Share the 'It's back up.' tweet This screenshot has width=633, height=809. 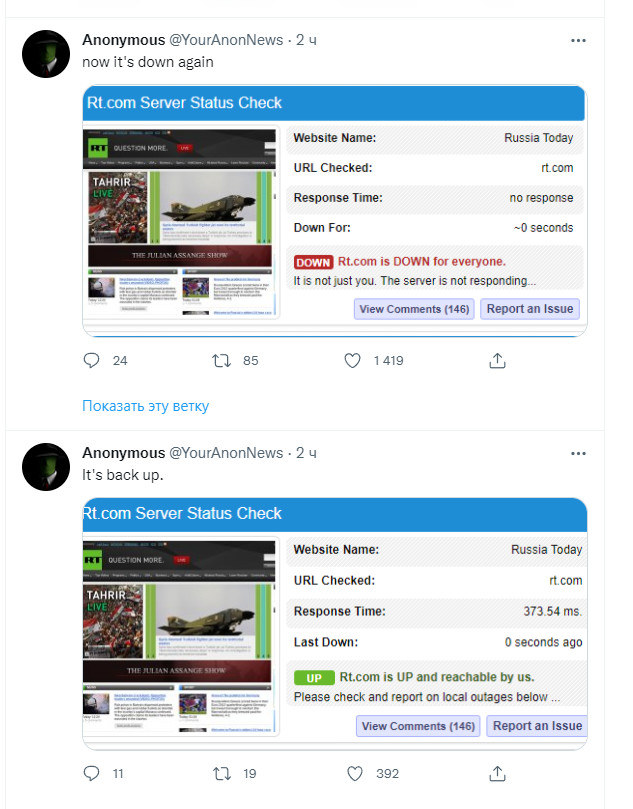tap(497, 773)
